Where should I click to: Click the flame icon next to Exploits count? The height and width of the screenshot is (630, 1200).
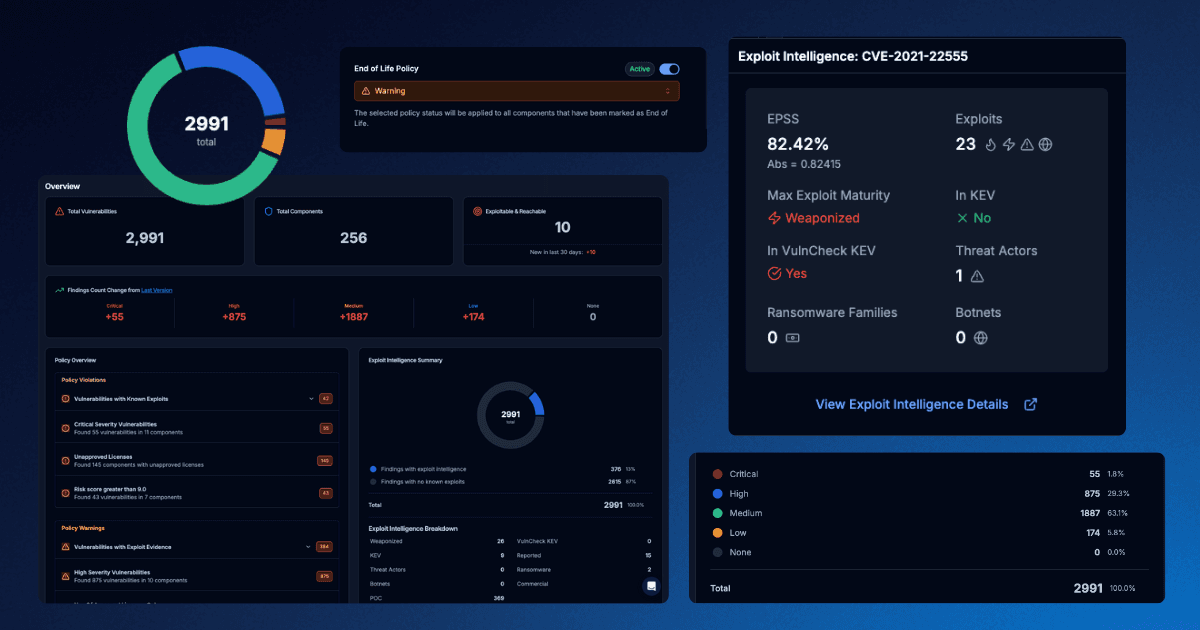[990, 145]
